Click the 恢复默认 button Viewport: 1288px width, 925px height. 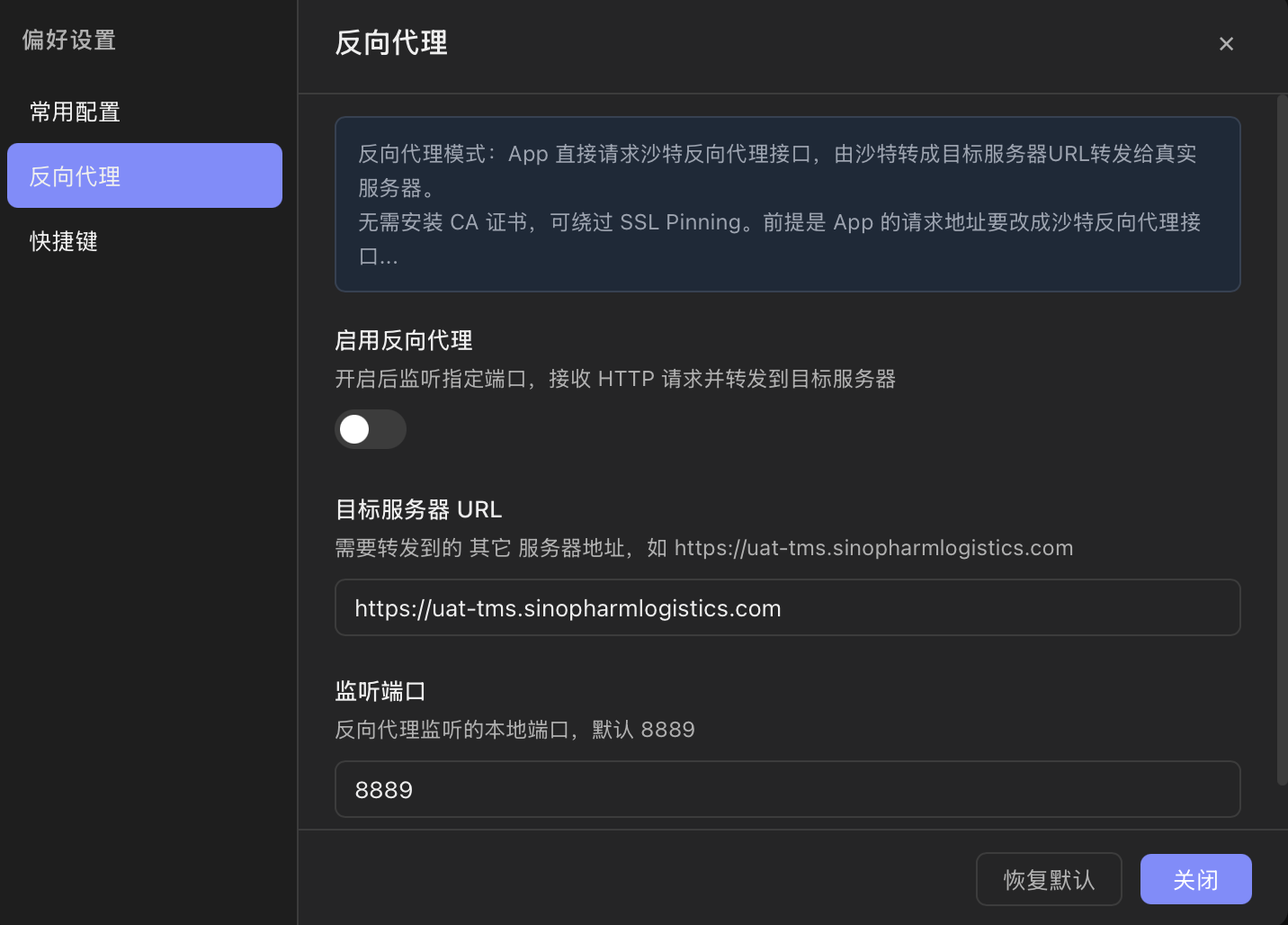click(1049, 879)
